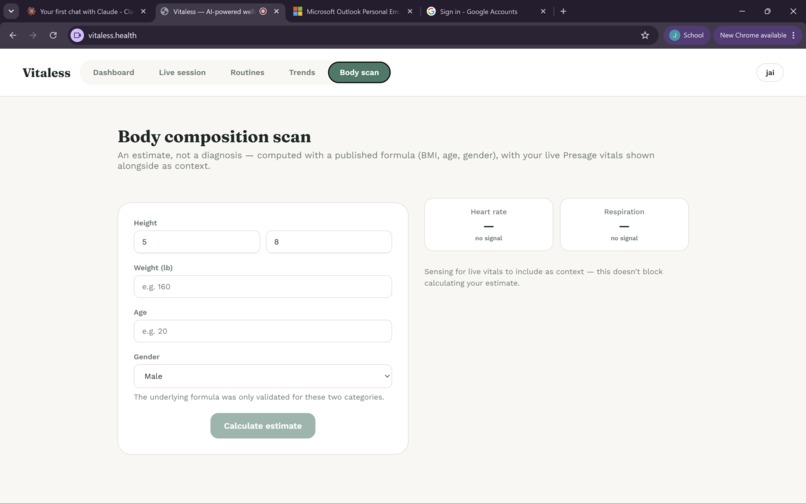Close the Google Accounts tab
Viewport: 806px width, 504px height.
[543, 11]
